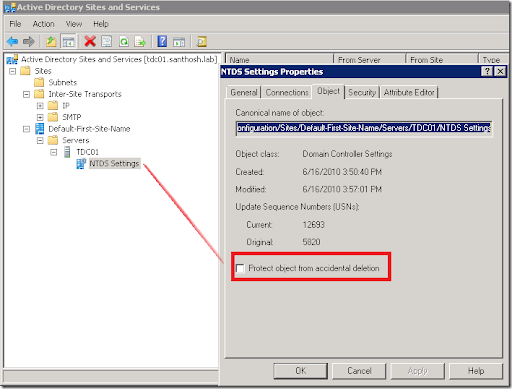Close the NTDS Settings Properties dialog
512x389 pixels.
(x=500, y=71)
